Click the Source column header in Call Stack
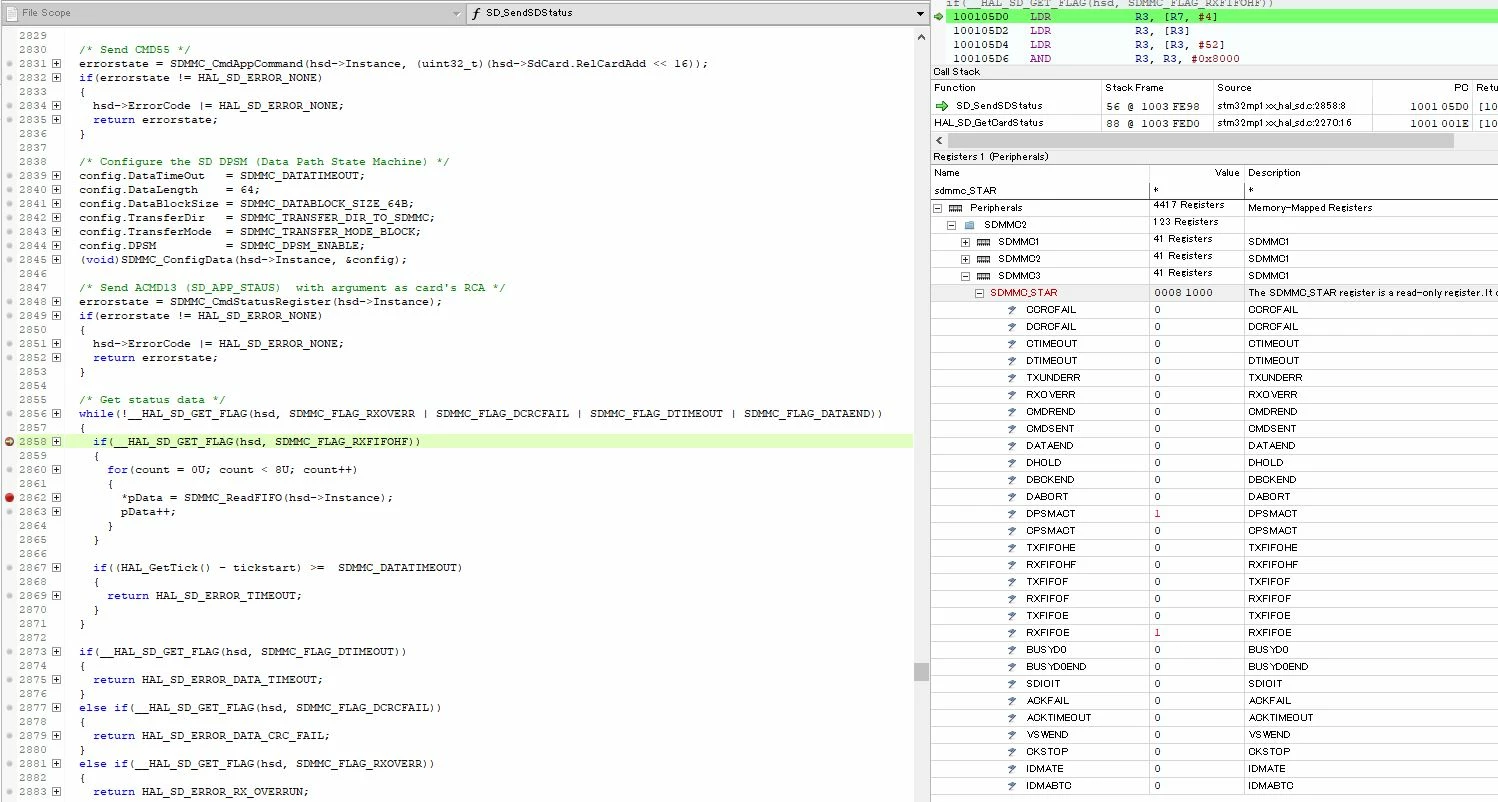This screenshot has height=802, width=1498. 1292,88
